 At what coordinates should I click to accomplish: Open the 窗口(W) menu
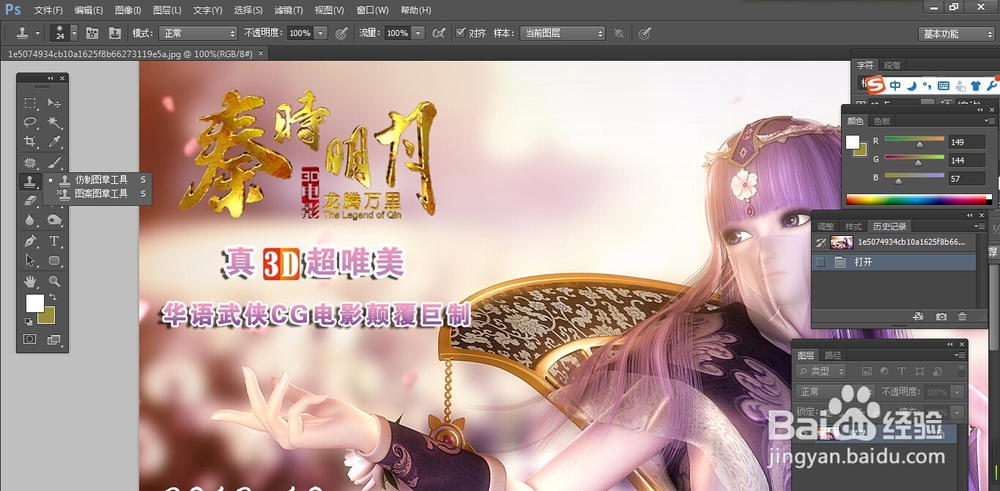[x=372, y=10]
